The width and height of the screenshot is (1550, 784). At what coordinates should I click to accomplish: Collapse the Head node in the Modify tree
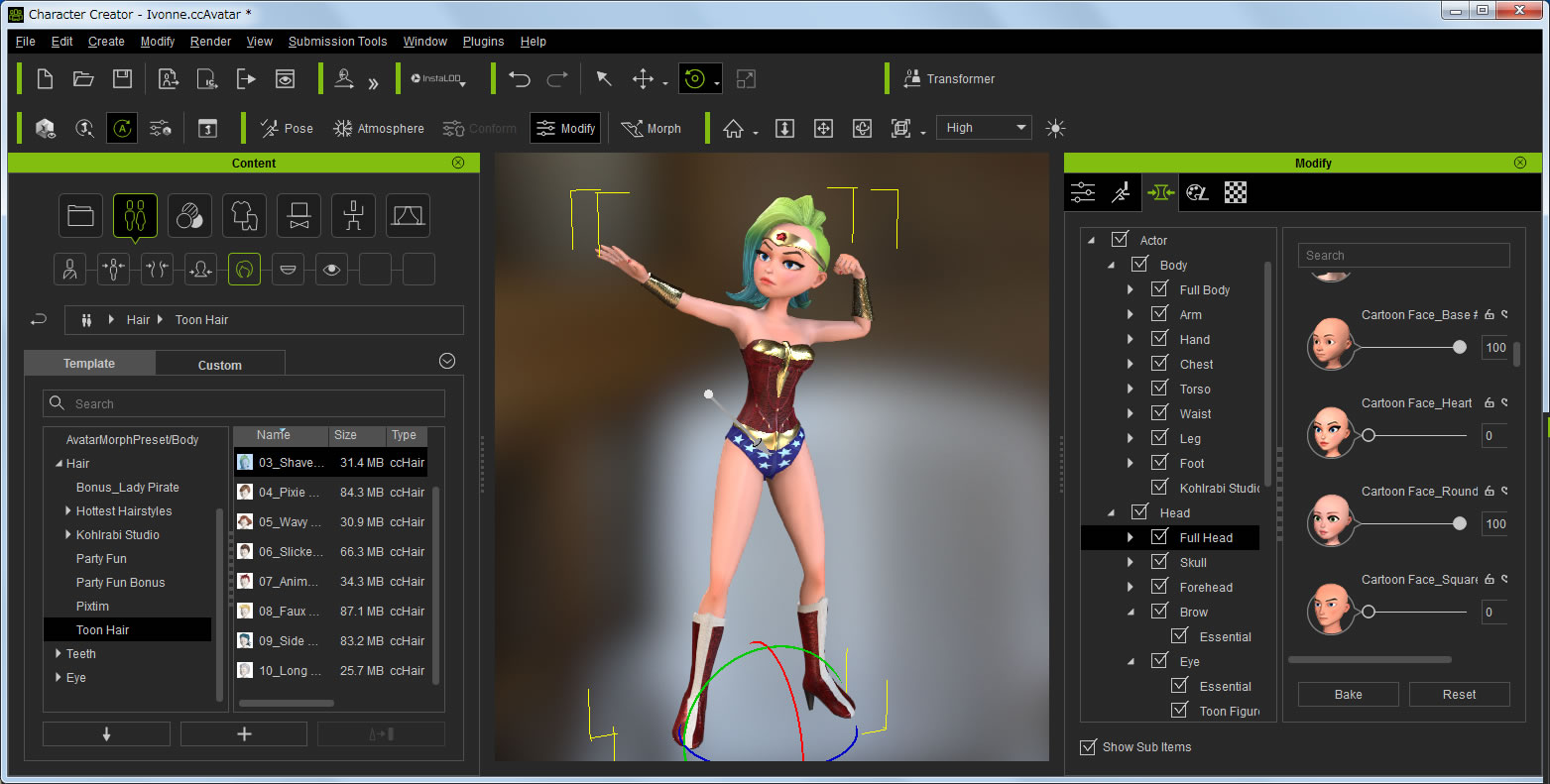(1111, 512)
